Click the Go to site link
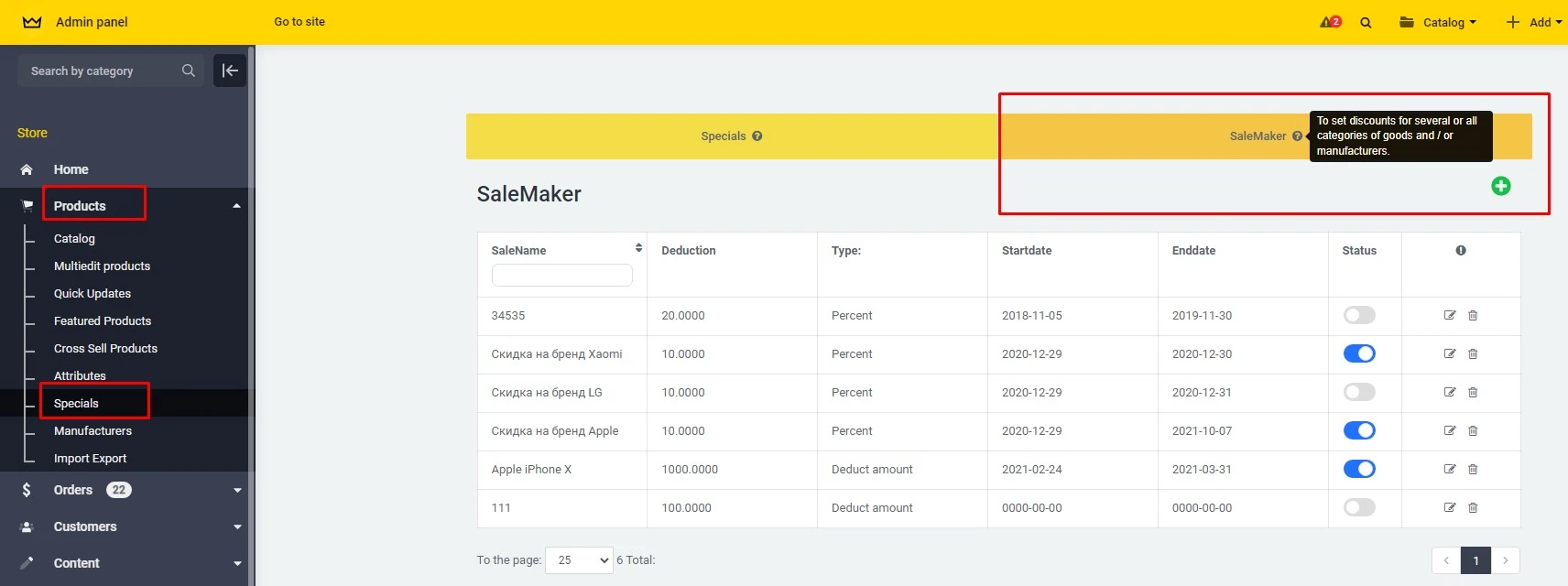The height and width of the screenshot is (586, 1568). [x=299, y=22]
